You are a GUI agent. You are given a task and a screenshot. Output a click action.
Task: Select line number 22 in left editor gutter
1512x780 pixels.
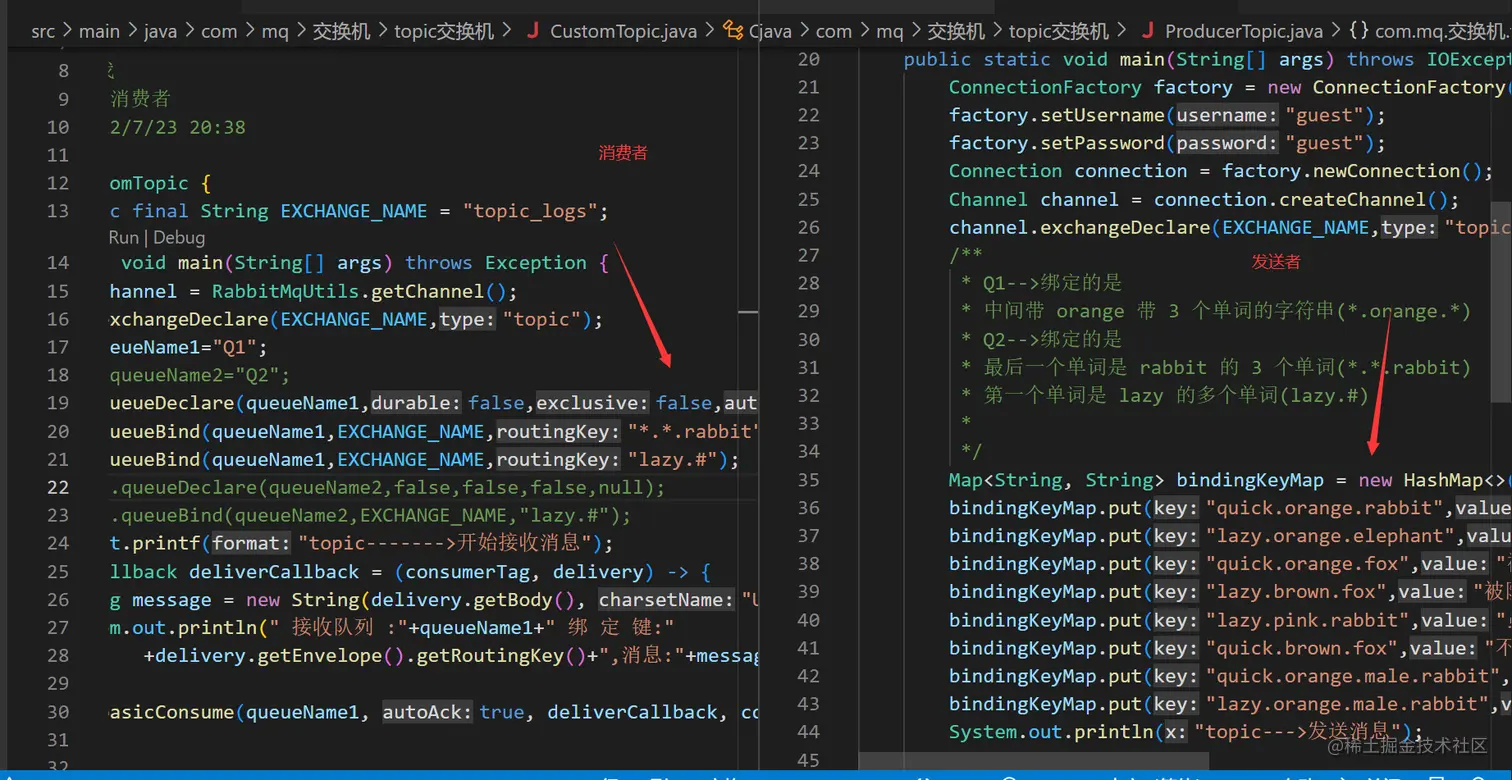pyautogui.click(x=57, y=487)
